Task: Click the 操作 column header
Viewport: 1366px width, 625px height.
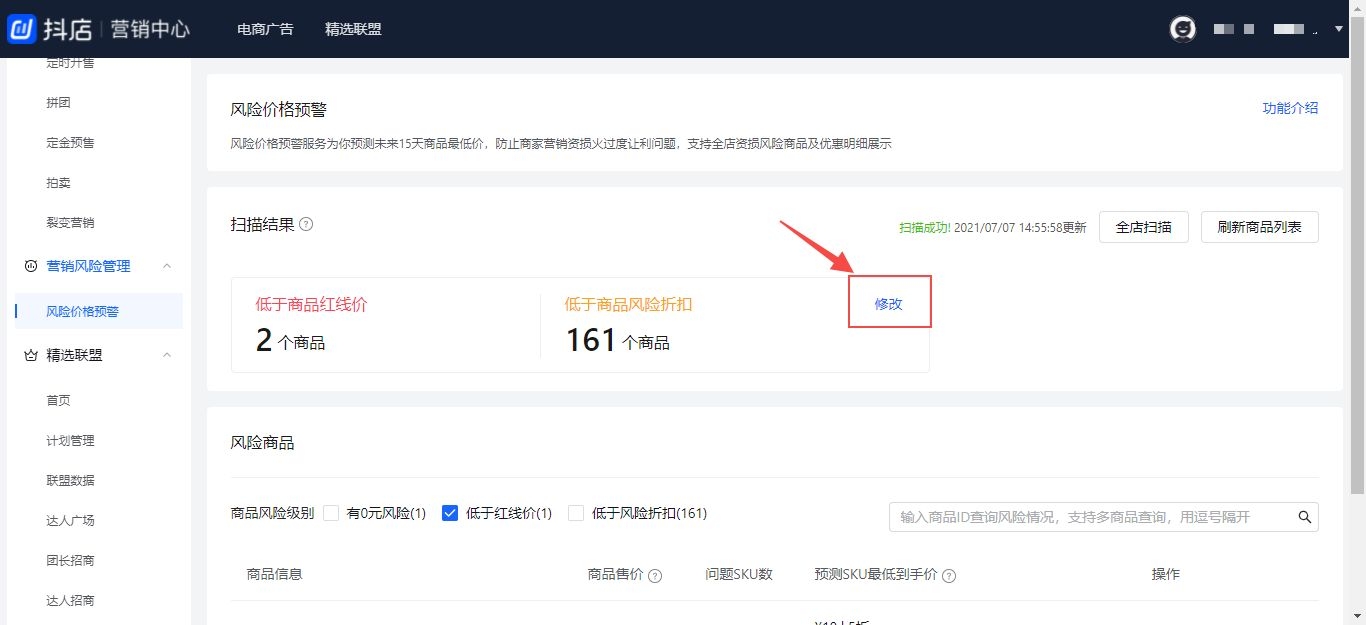Action: (1165, 574)
